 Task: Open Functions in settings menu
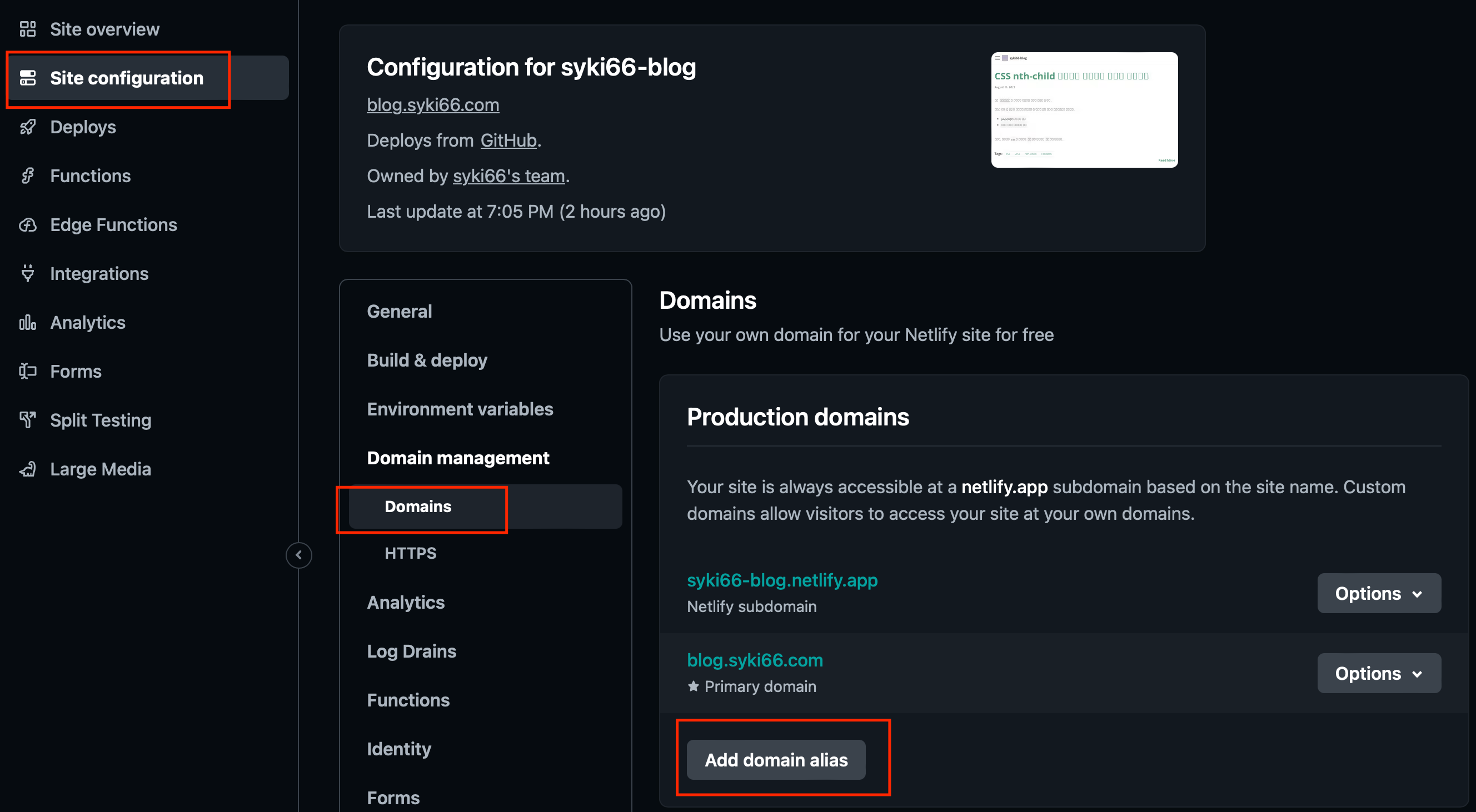pyautogui.click(x=408, y=700)
